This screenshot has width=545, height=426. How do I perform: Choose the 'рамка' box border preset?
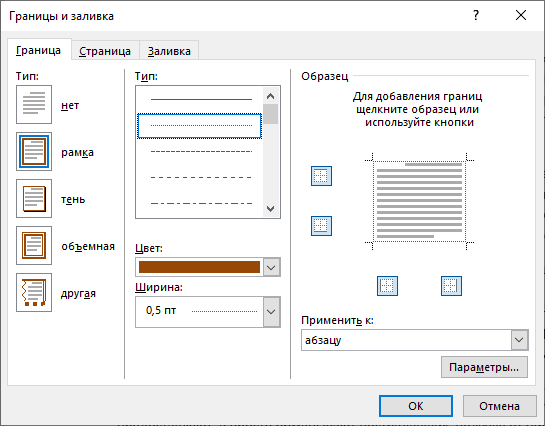tap(34, 151)
